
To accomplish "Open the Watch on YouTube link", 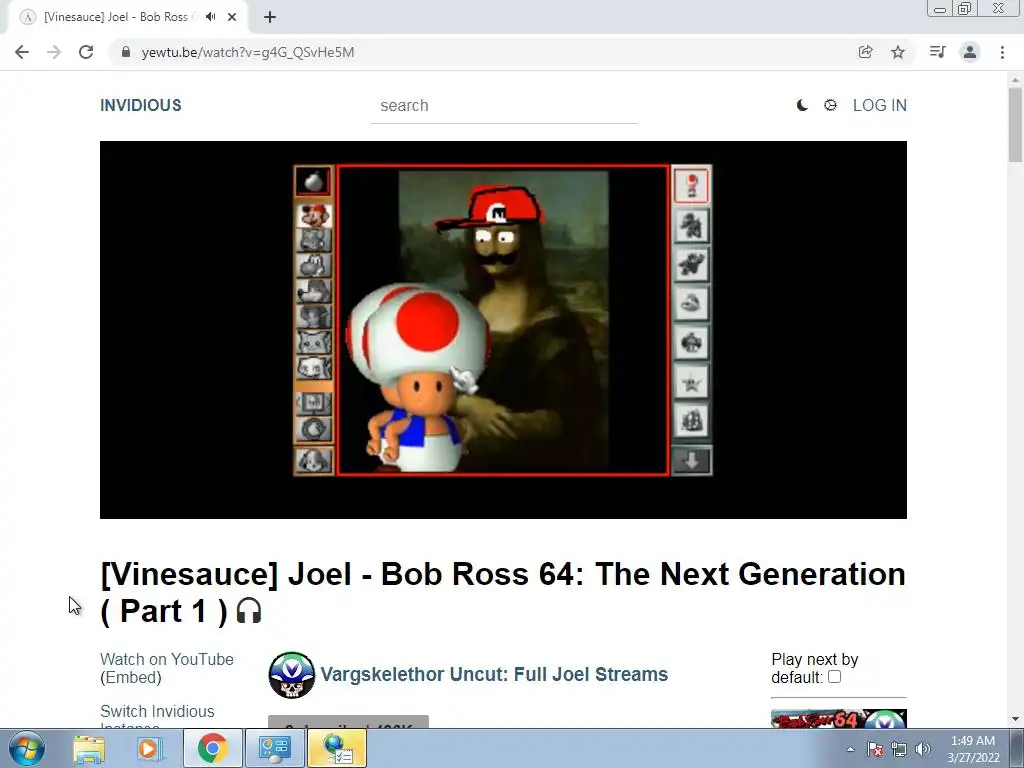I will 167,659.
